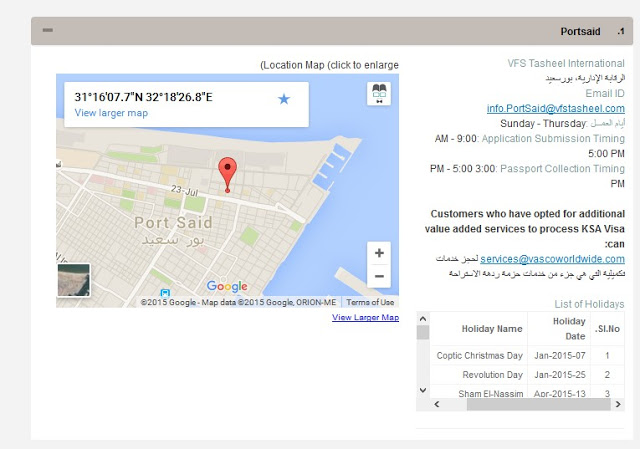
Task: Select 'Coptic Christmas Day' cell
Action: 480,356
